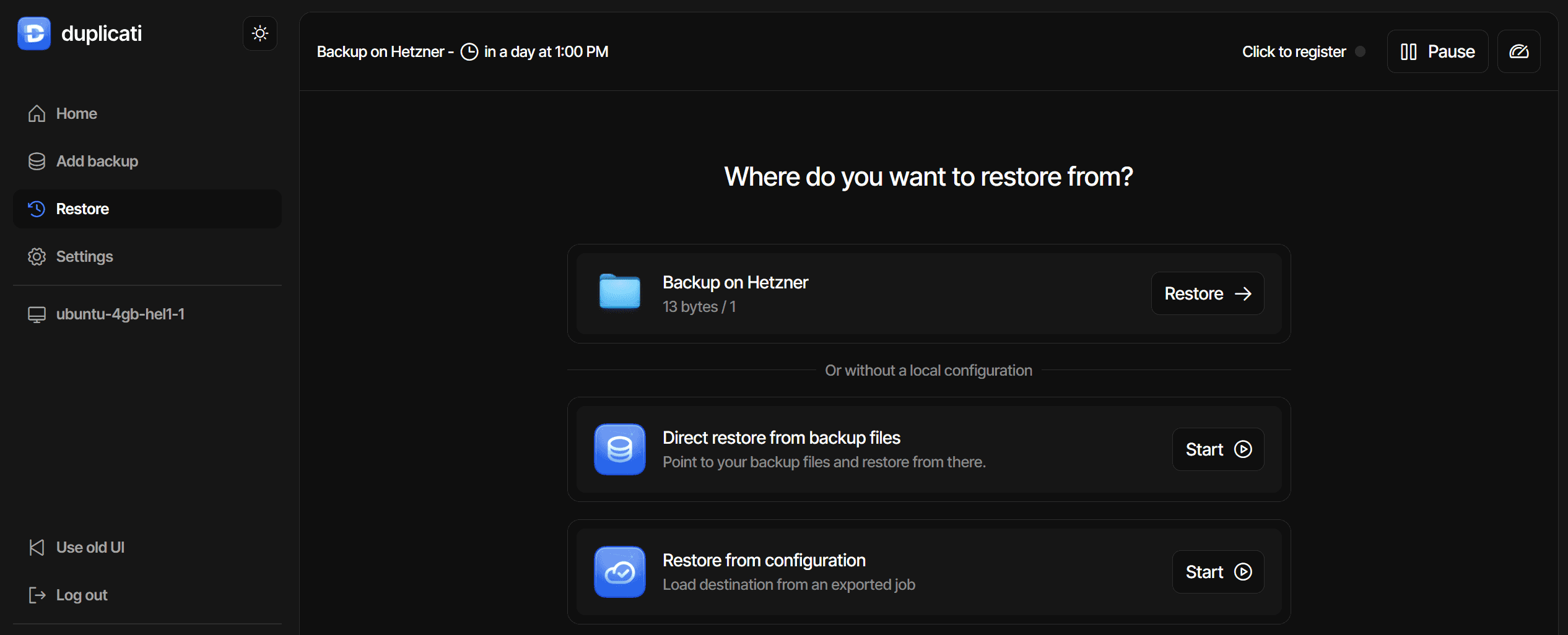The image size is (1568, 635).
Task: Click 'Load destination from an exported job' text
Action: 788,585
